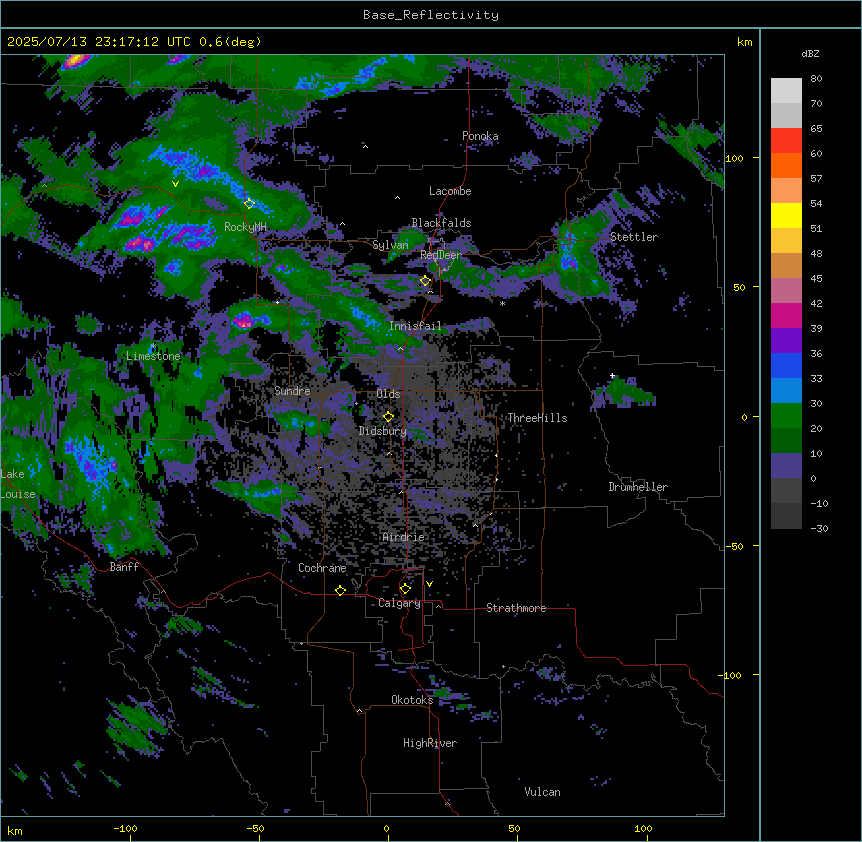Select the Okotoks label
This screenshot has width=862, height=842.
(412, 700)
